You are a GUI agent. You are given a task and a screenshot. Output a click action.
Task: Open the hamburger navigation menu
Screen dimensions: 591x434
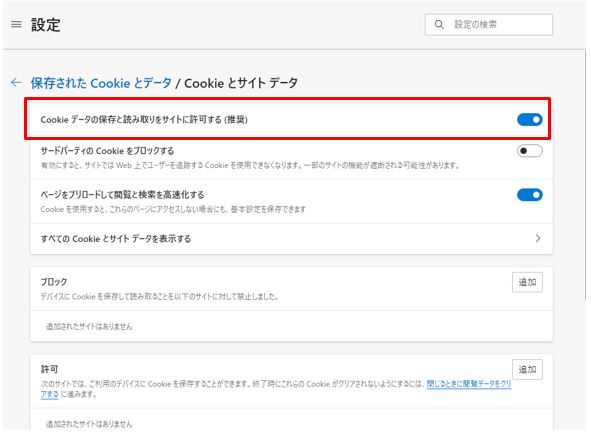16,25
